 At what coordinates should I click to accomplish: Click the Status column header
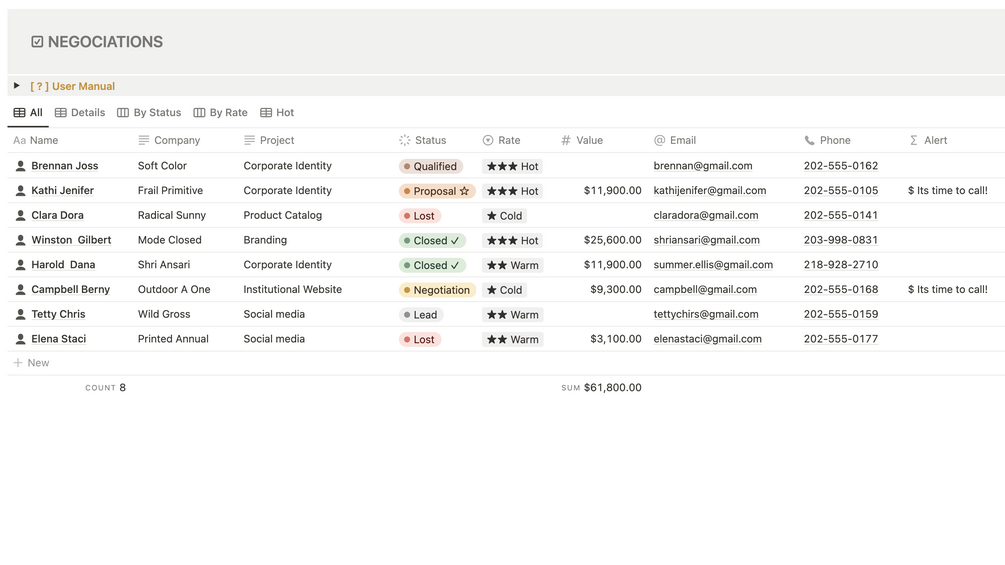click(422, 140)
